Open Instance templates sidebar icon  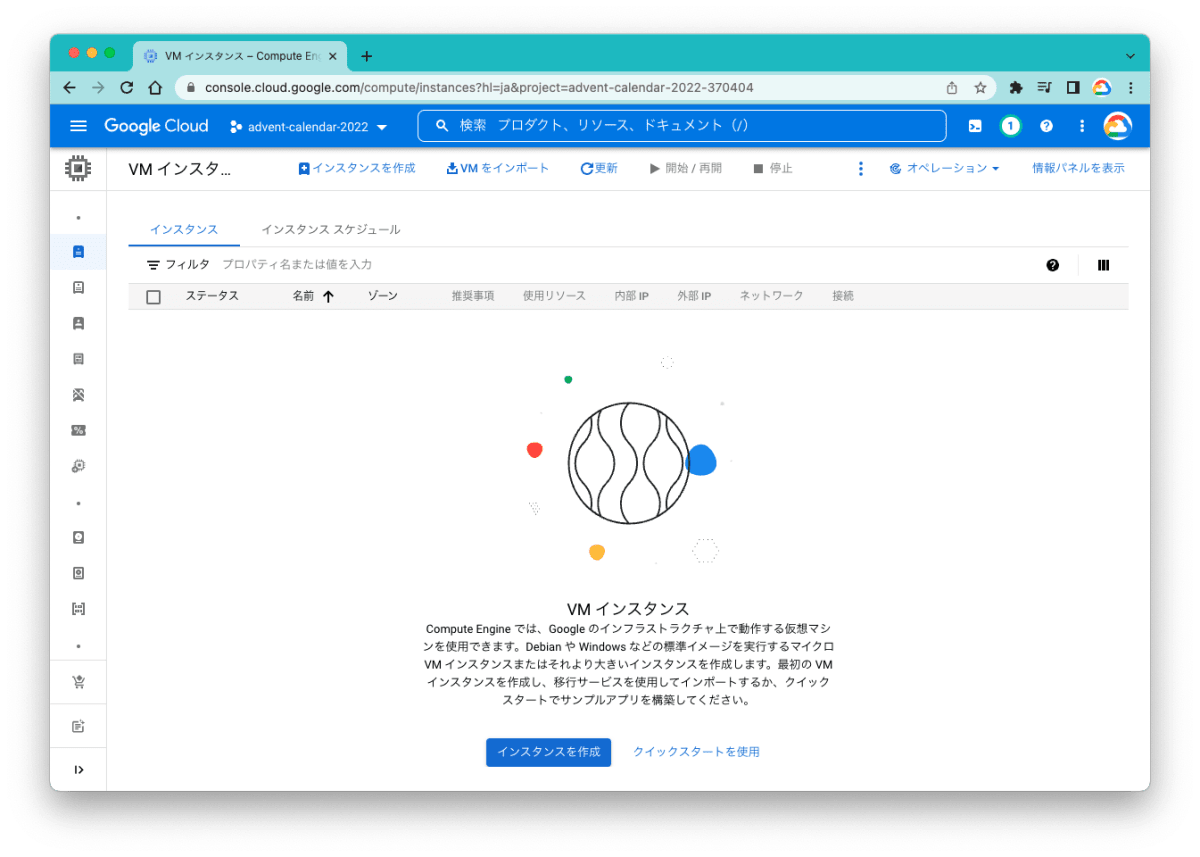pyautogui.click(x=78, y=288)
